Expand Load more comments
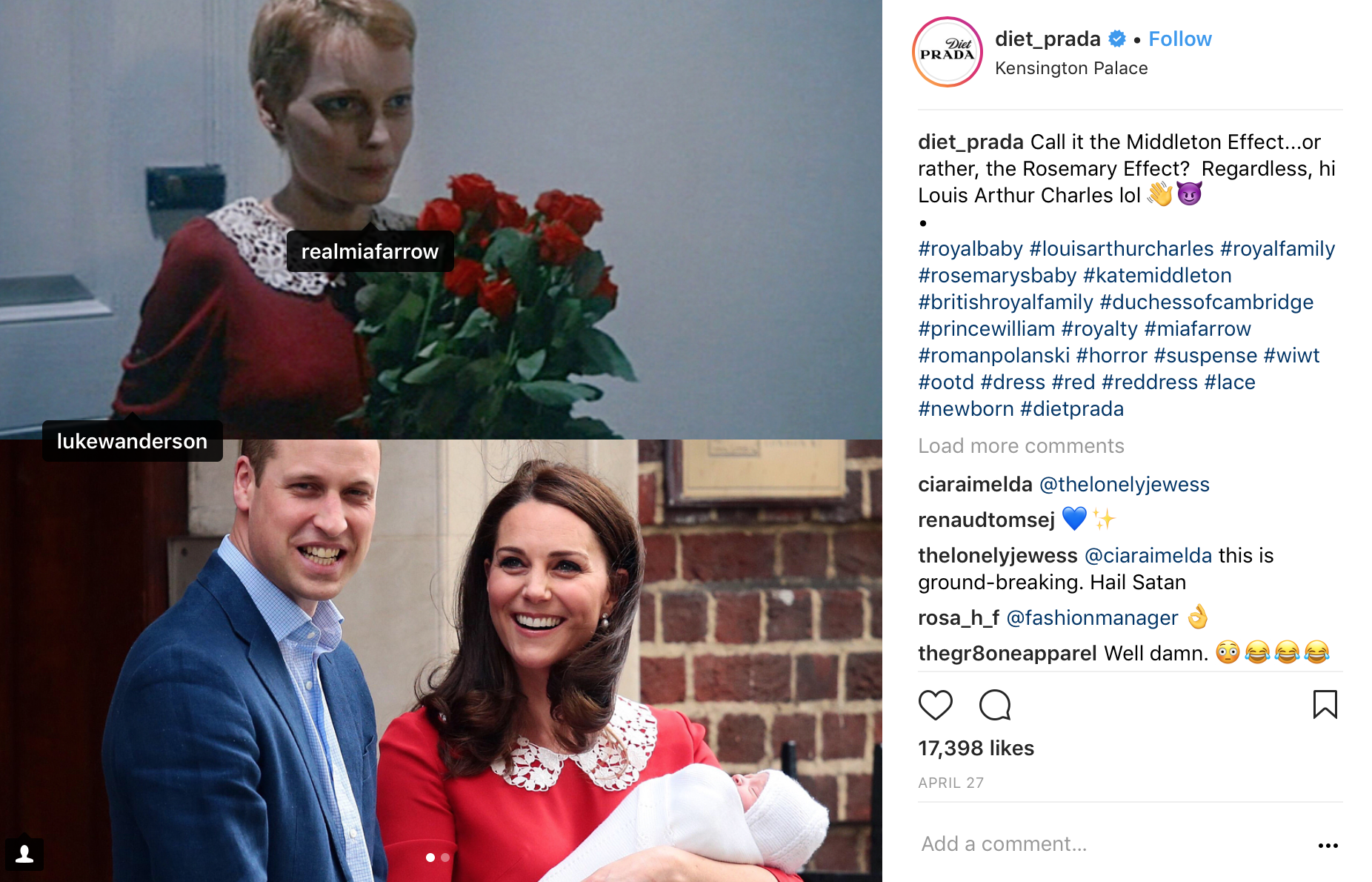The height and width of the screenshot is (882, 1372). tap(1021, 446)
